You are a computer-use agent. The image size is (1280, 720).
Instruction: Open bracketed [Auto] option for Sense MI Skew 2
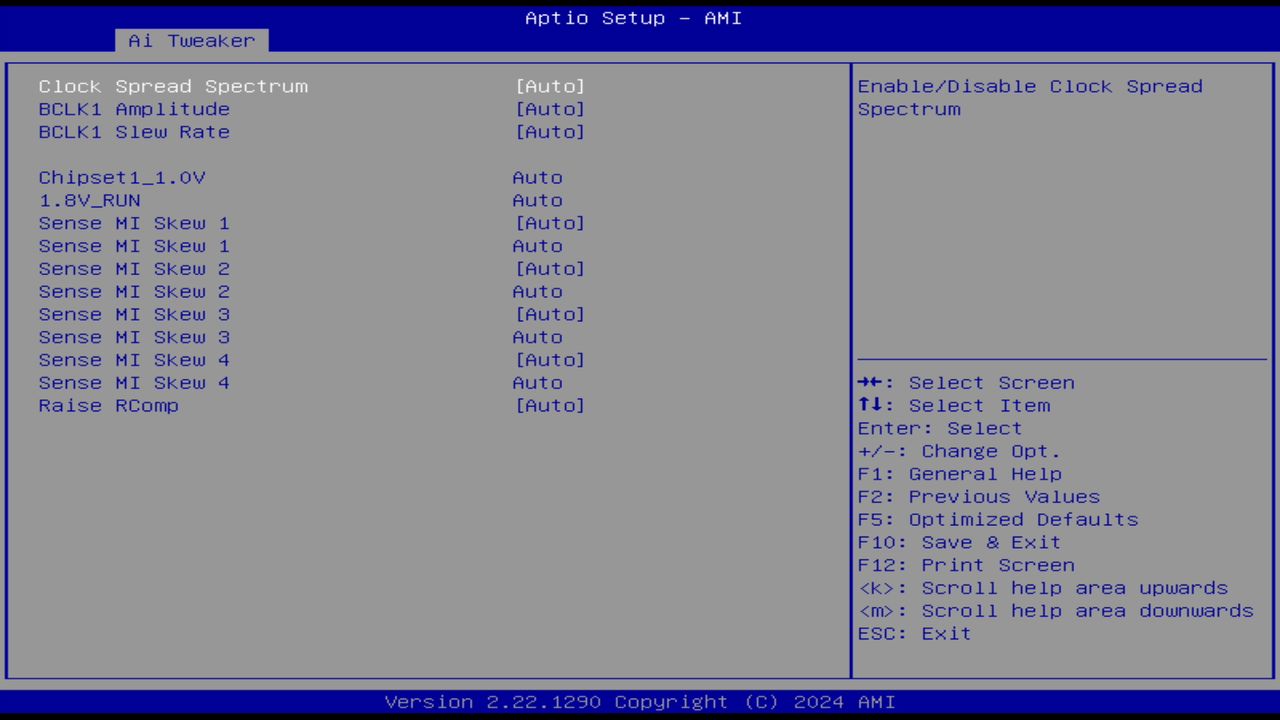[549, 269]
